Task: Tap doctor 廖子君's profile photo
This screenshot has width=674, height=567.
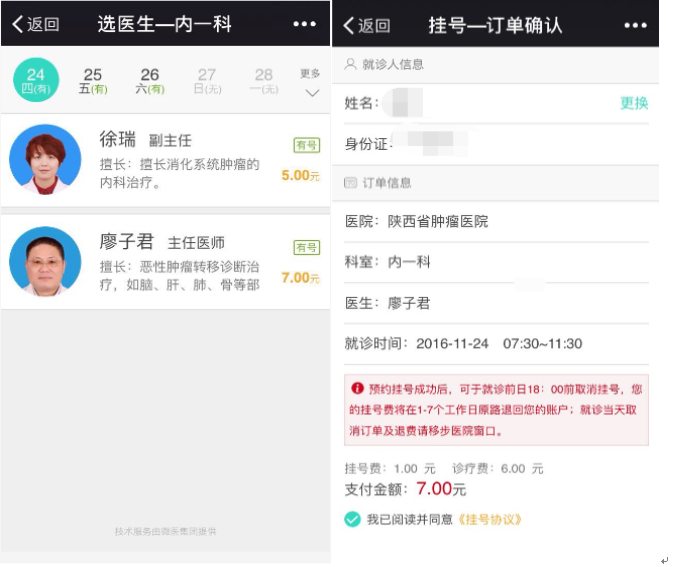Action: 45,262
